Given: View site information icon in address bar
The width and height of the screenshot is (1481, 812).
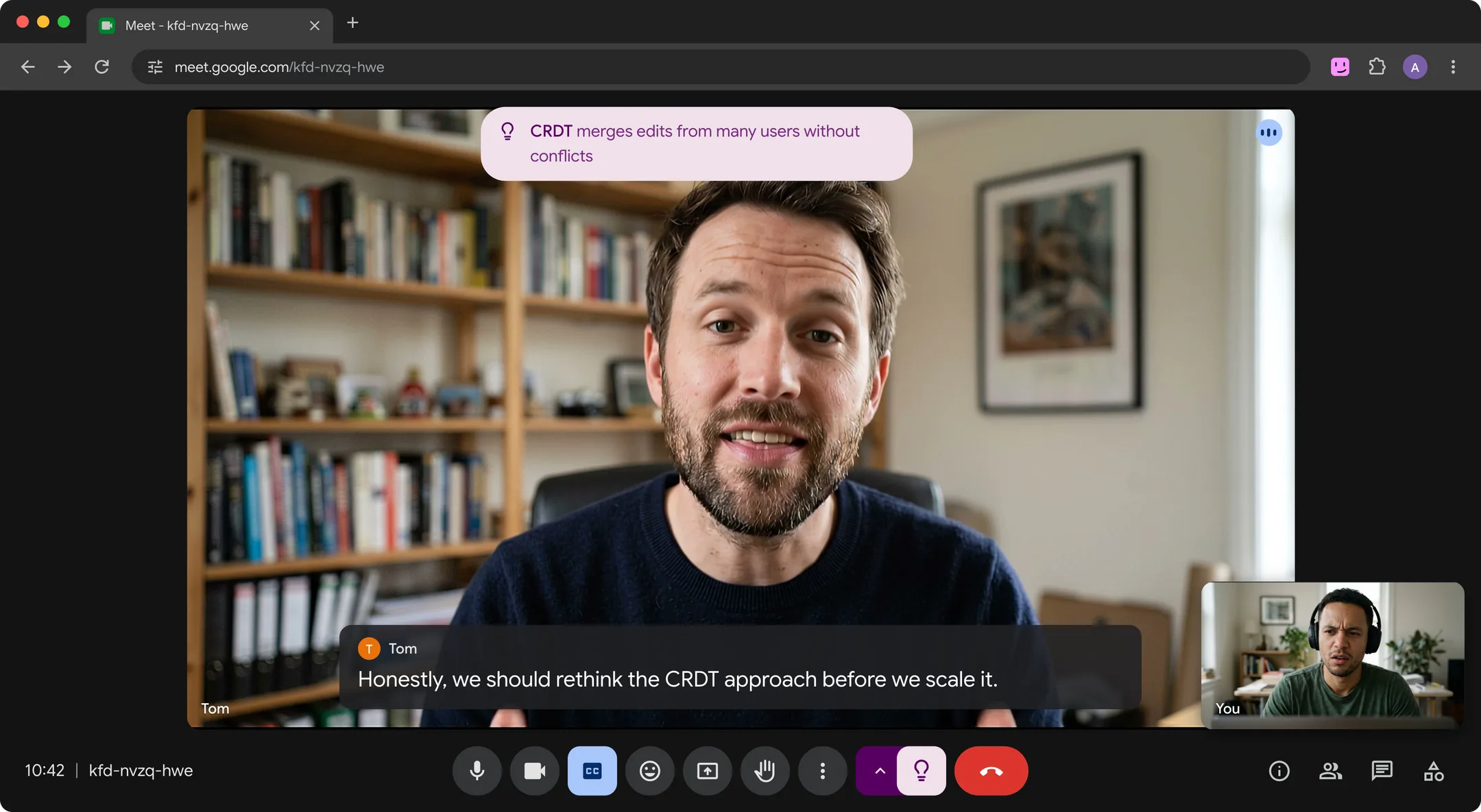Looking at the screenshot, I should 156,67.
